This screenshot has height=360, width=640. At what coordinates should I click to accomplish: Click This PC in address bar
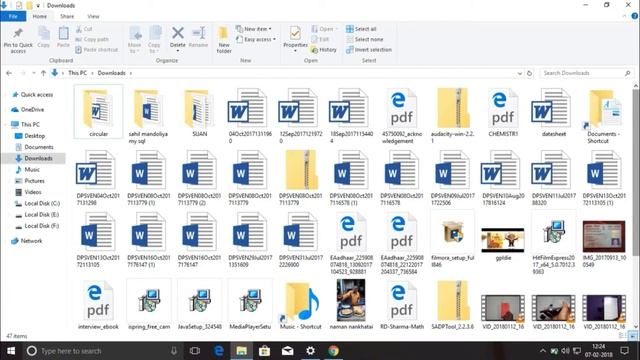click(78, 73)
